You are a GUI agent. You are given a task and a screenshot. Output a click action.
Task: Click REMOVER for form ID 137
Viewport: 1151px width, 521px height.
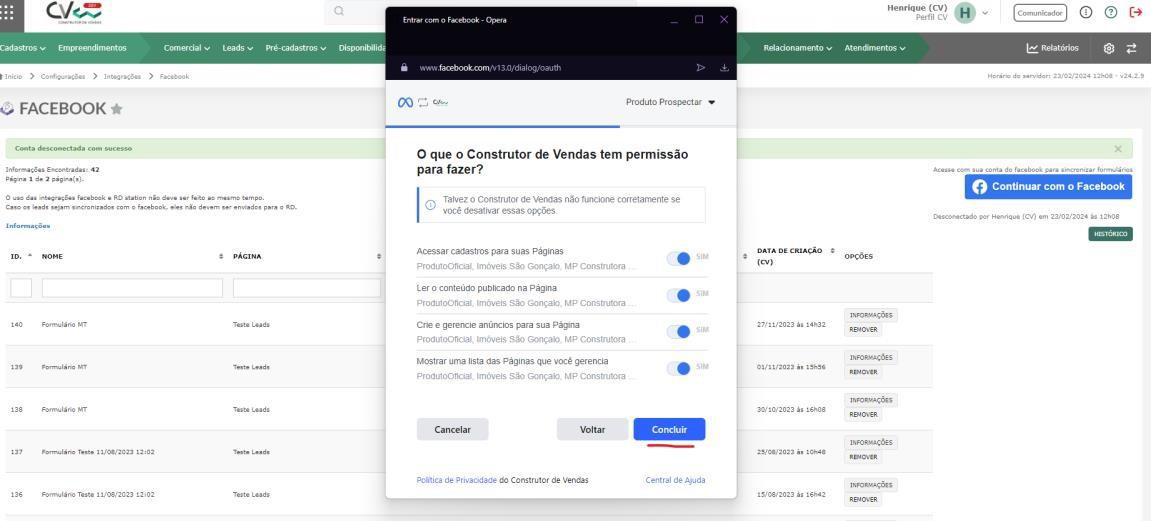point(863,457)
